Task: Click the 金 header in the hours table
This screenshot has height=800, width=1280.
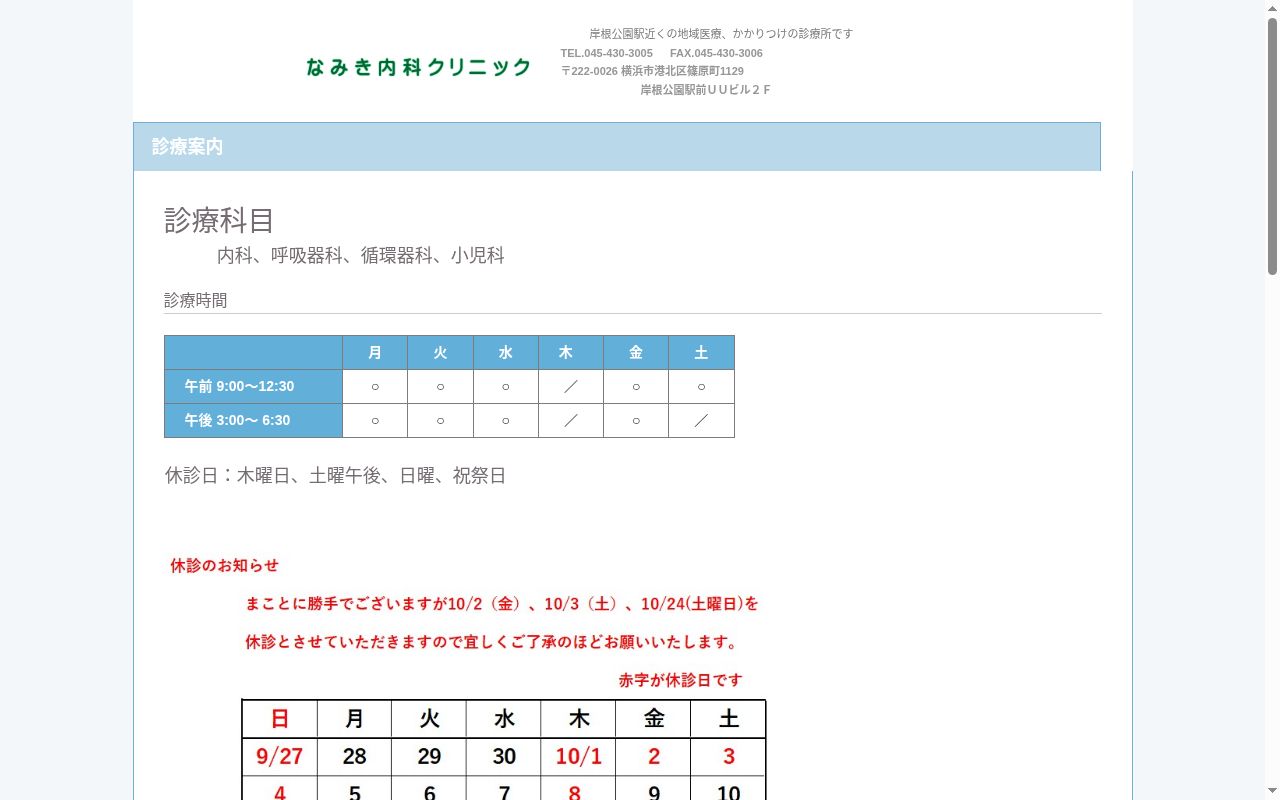Action: click(x=636, y=353)
